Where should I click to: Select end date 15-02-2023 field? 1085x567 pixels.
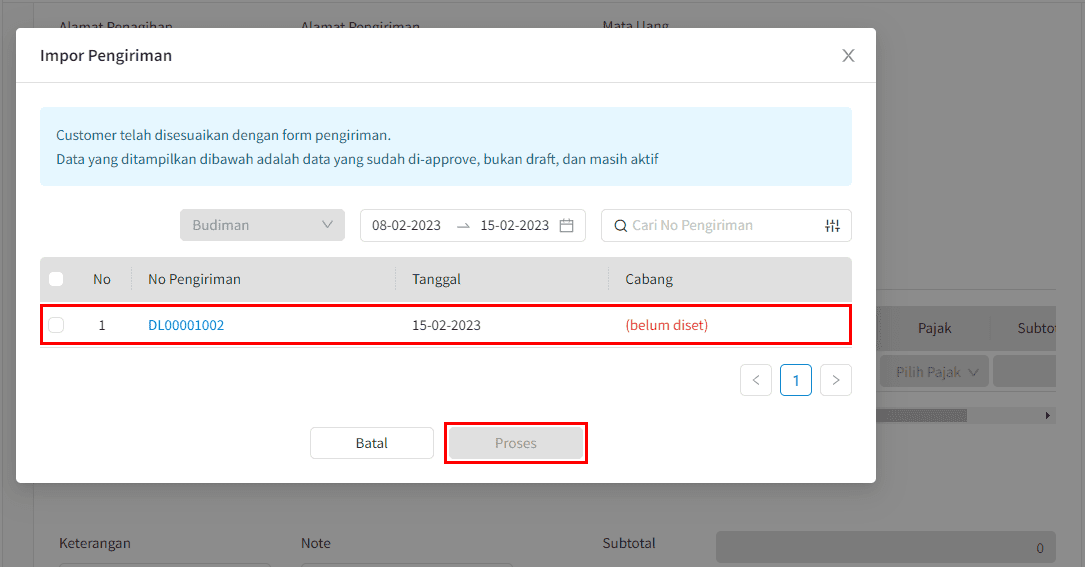click(x=514, y=226)
